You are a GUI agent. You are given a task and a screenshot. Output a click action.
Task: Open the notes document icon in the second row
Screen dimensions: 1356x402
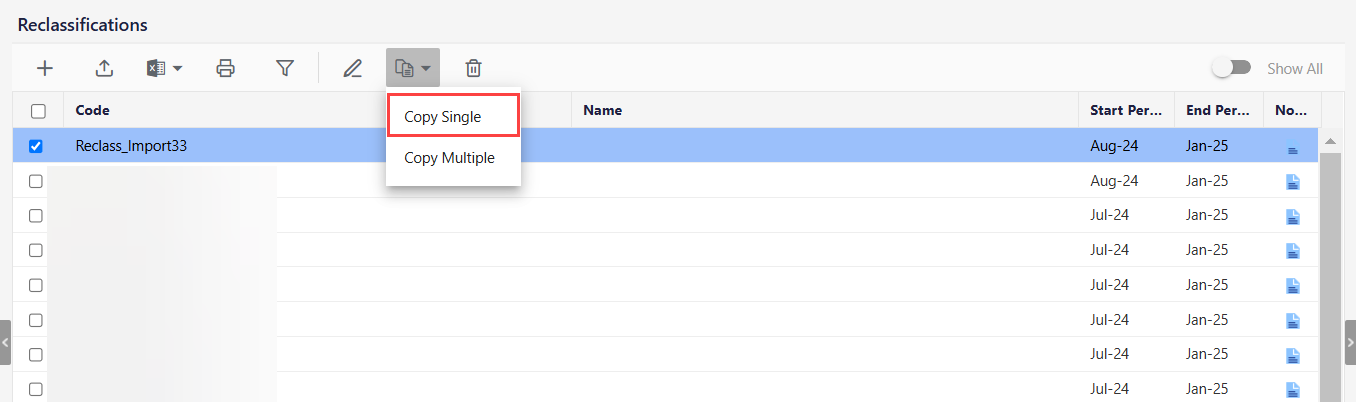[x=1292, y=182]
